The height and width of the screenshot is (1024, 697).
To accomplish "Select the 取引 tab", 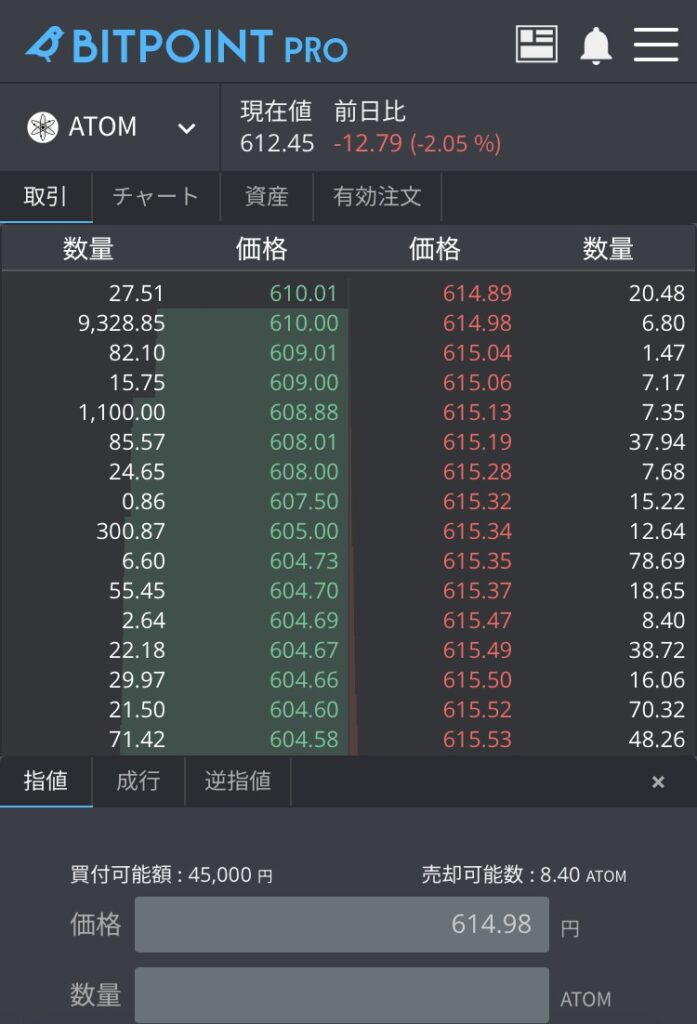I will pos(46,196).
